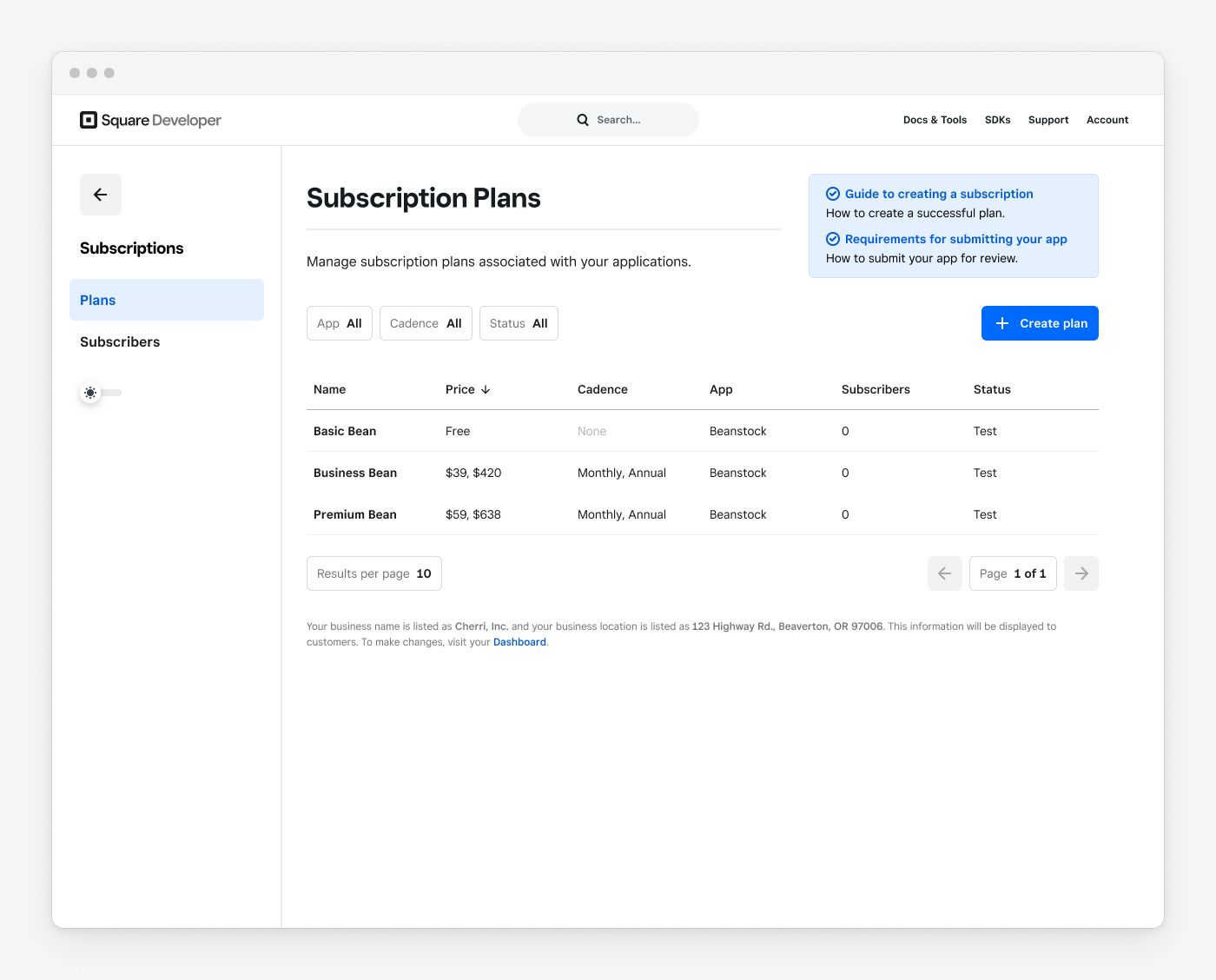Select the Subscribers sidebar tab

click(x=167, y=341)
